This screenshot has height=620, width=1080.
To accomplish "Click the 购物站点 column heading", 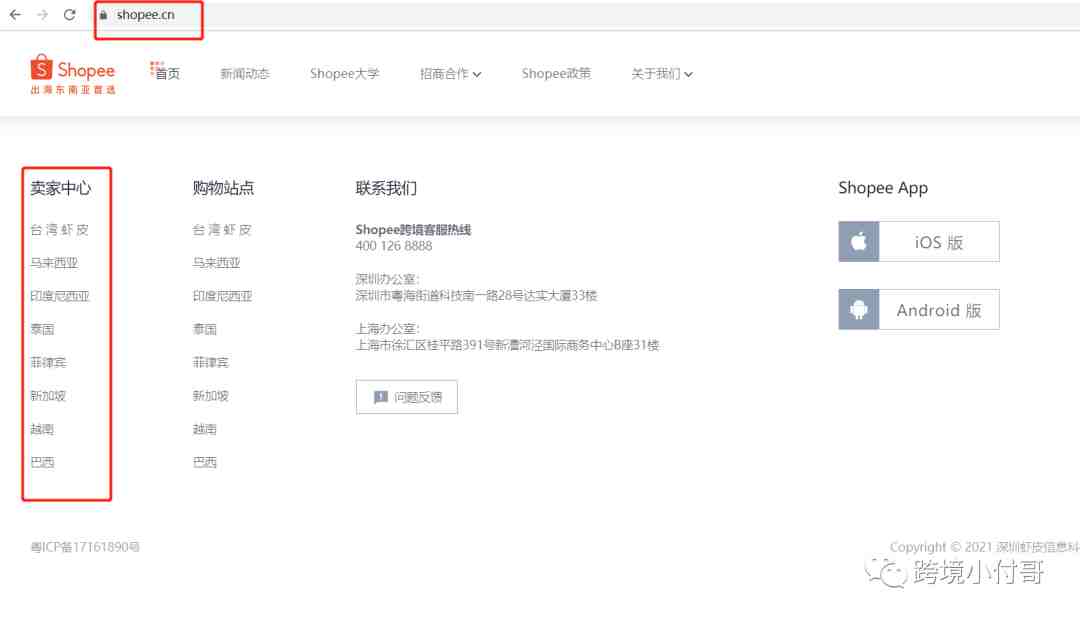I will click(223, 188).
